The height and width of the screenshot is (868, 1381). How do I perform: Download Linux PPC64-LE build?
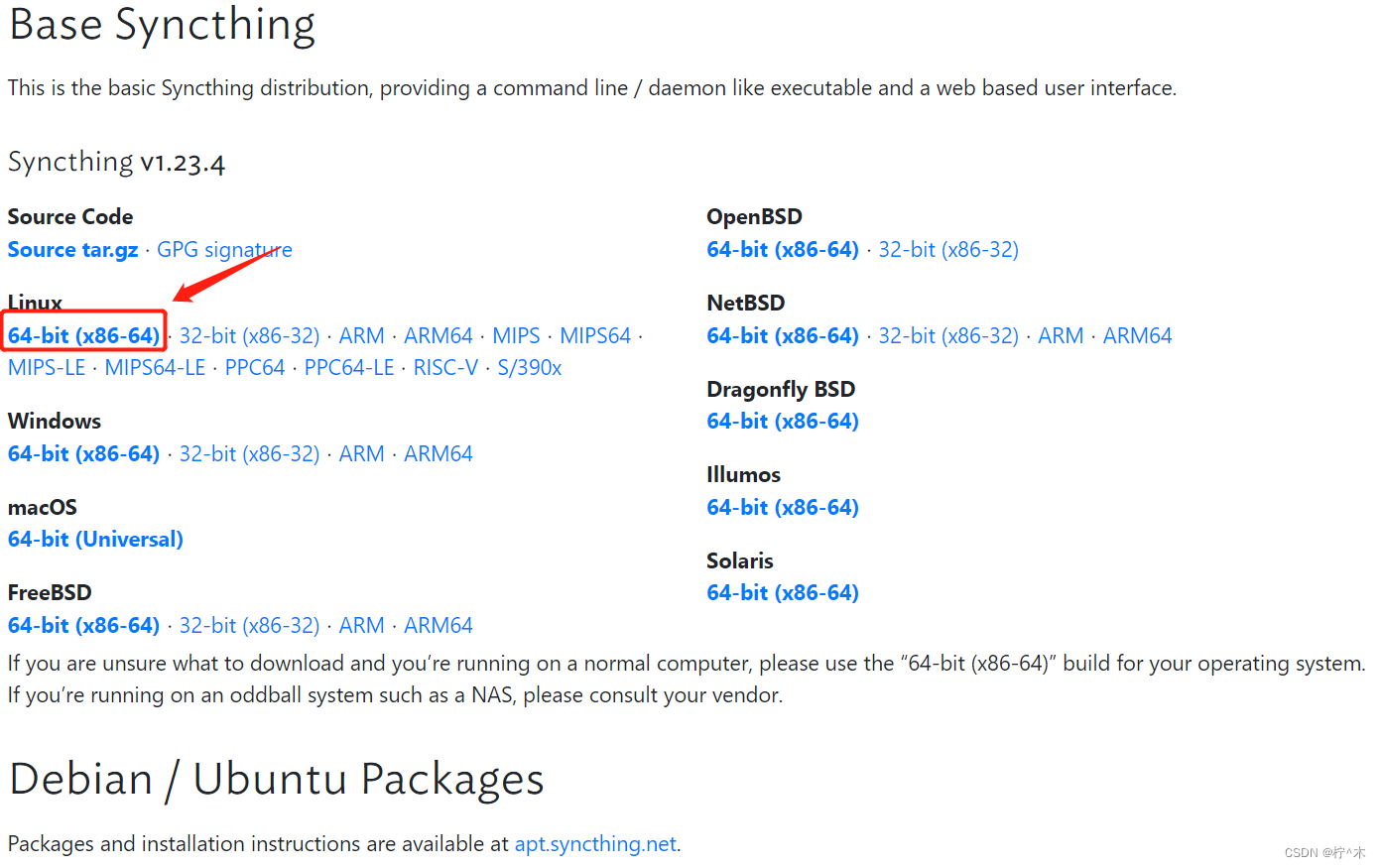point(349,368)
